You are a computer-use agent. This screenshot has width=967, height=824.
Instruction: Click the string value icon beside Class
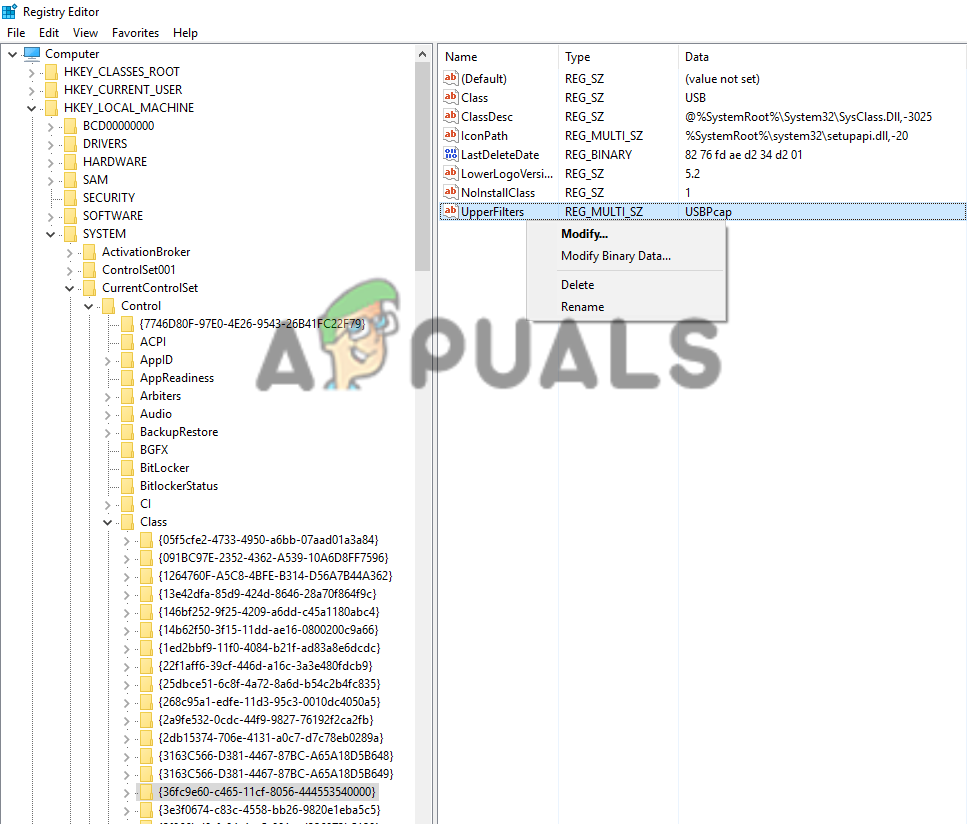tap(451, 97)
